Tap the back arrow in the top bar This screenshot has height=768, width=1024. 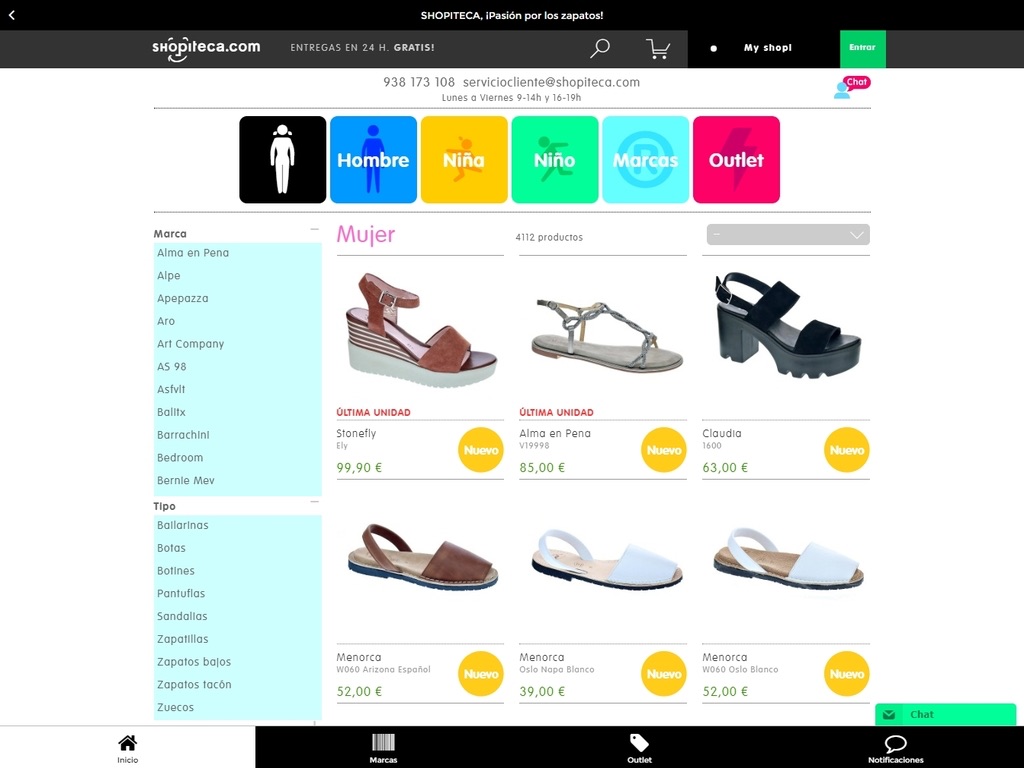coord(12,15)
